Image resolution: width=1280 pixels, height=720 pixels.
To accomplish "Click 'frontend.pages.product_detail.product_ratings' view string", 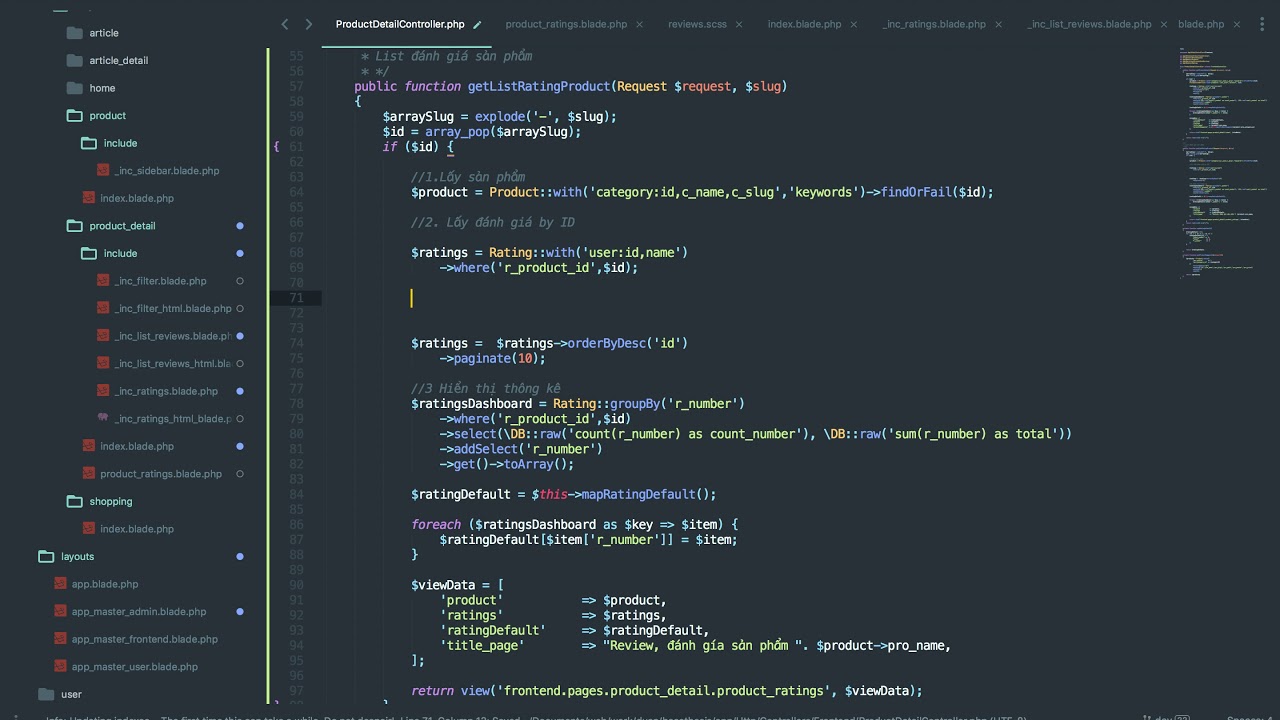I will pos(664,691).
